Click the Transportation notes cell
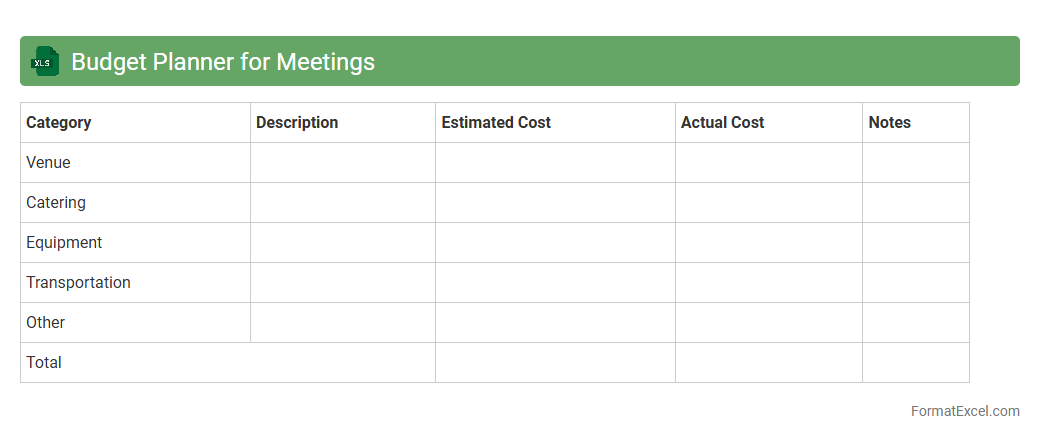Viewport: 1040px width, 440px height. pyautogui.click(x=915, y=283)
